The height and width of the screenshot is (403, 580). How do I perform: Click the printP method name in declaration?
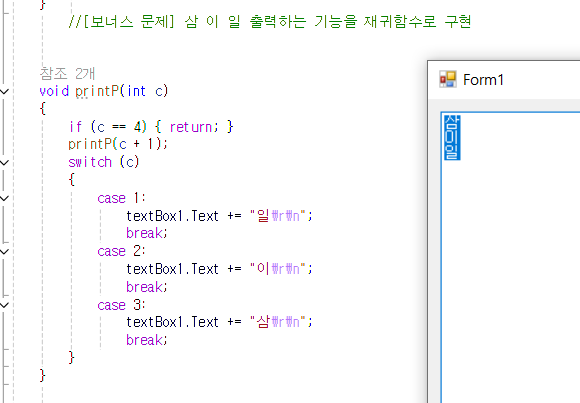click(x=97, y=91)
